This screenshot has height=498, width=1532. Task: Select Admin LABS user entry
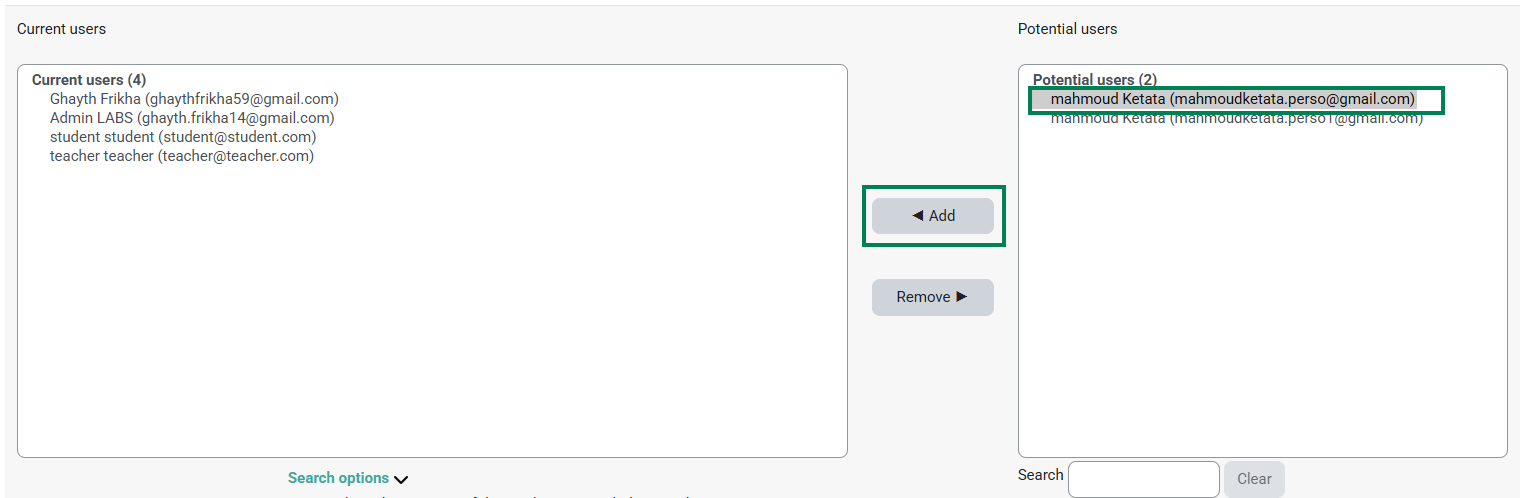coord(192,118)
